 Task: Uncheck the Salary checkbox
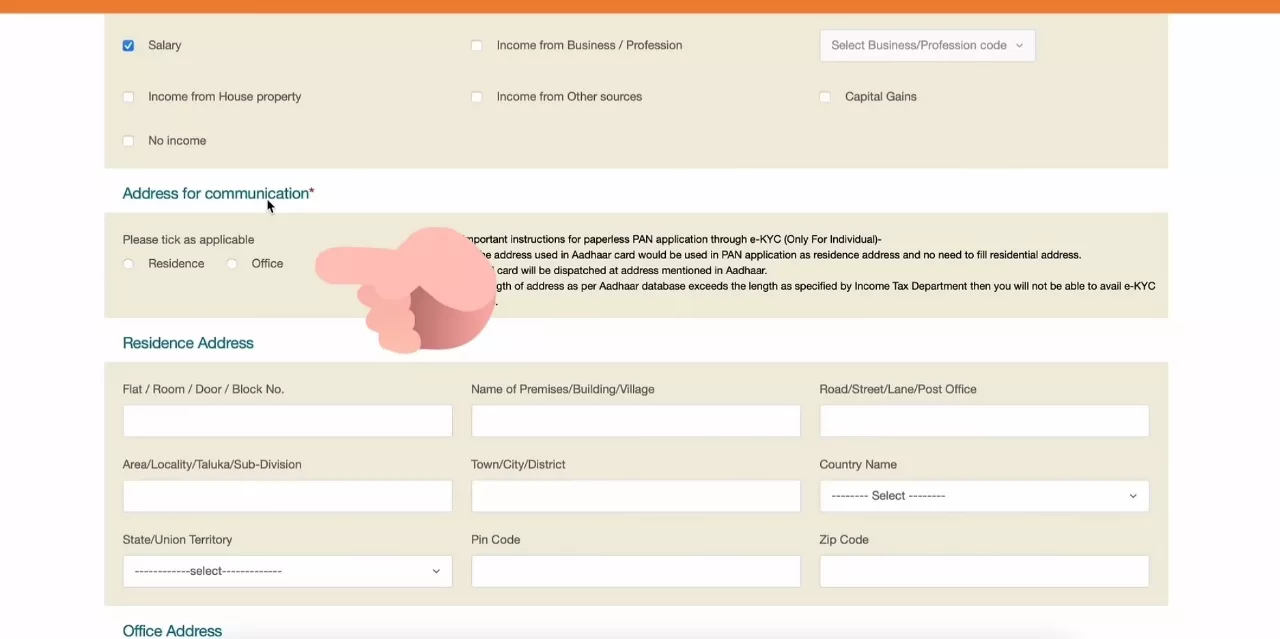128,46
